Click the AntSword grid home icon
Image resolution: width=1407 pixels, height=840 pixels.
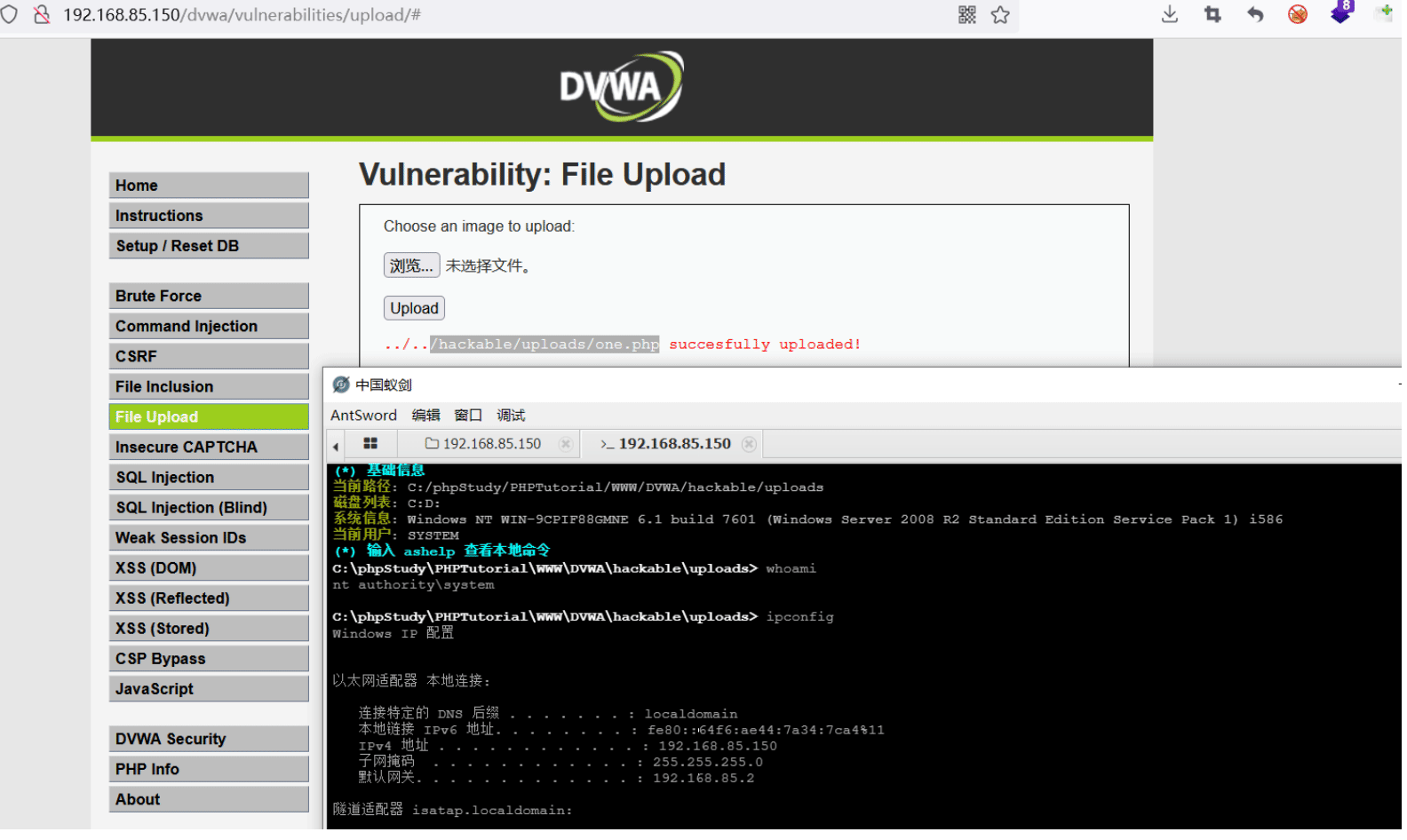click(372, 445)
